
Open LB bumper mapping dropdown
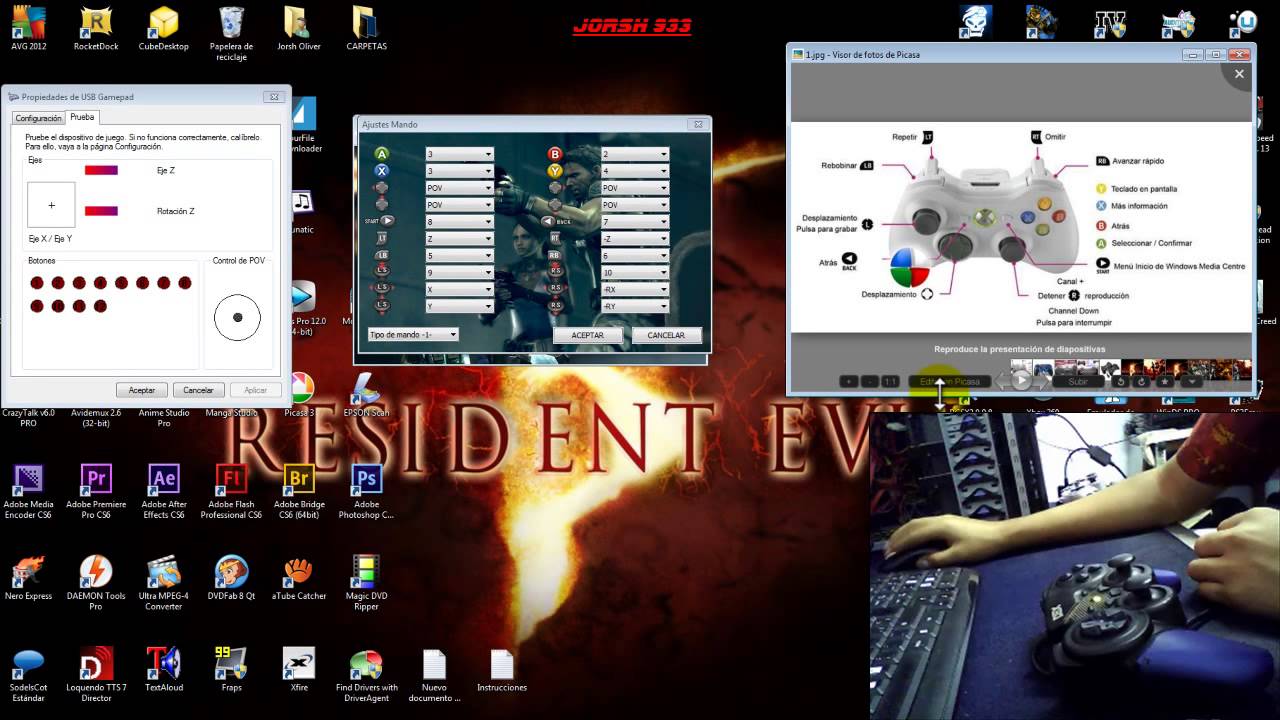pos(459,256)
